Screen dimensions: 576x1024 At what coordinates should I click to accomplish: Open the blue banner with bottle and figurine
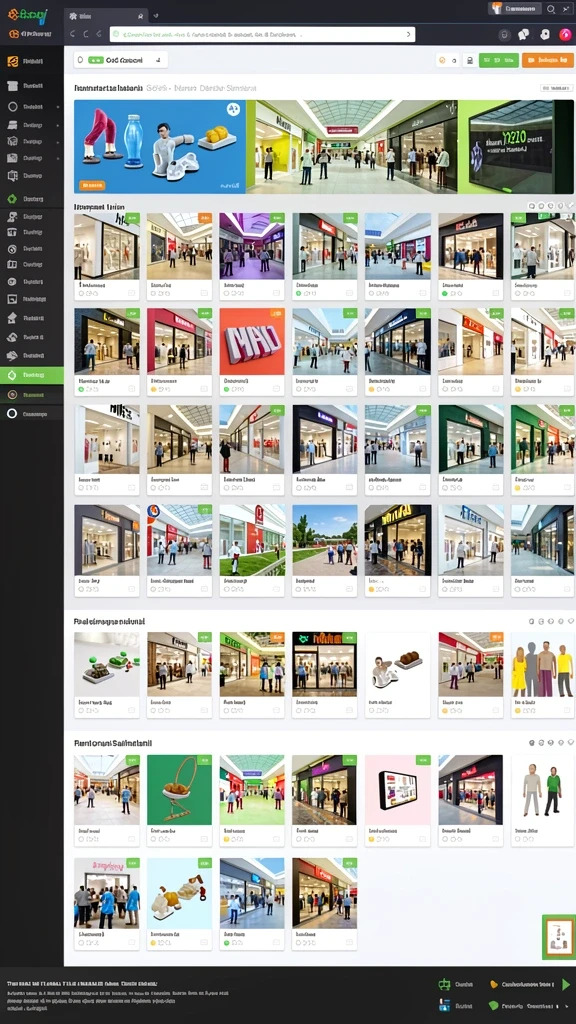160,147
